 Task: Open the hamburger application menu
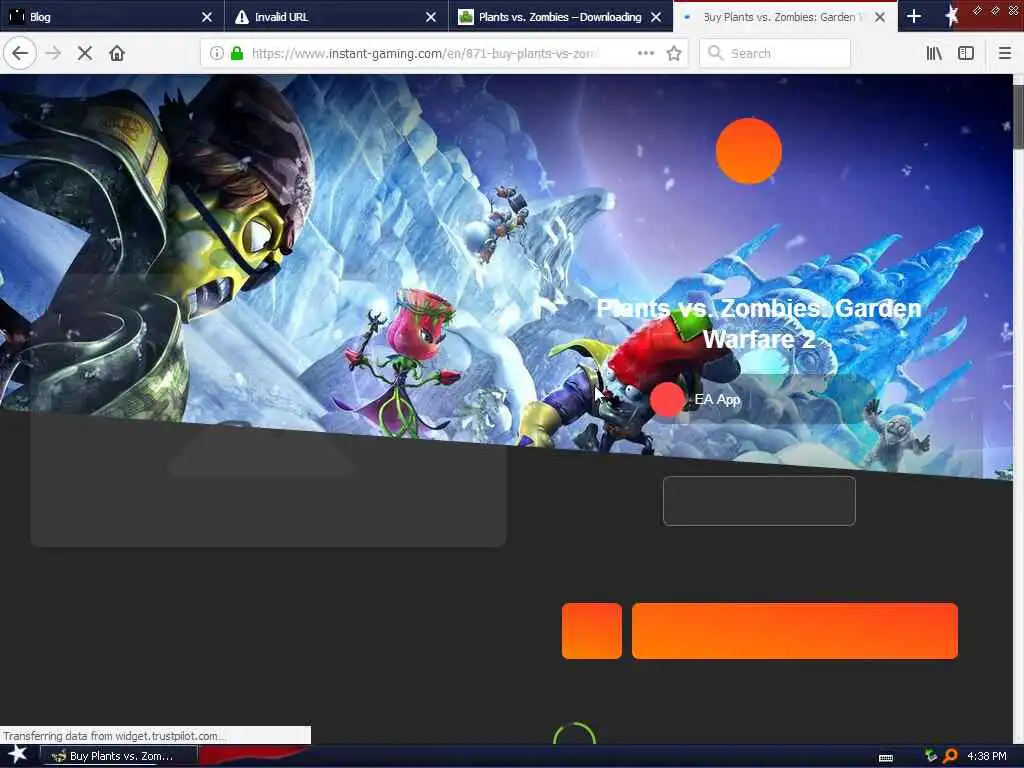pos(1005,53)
